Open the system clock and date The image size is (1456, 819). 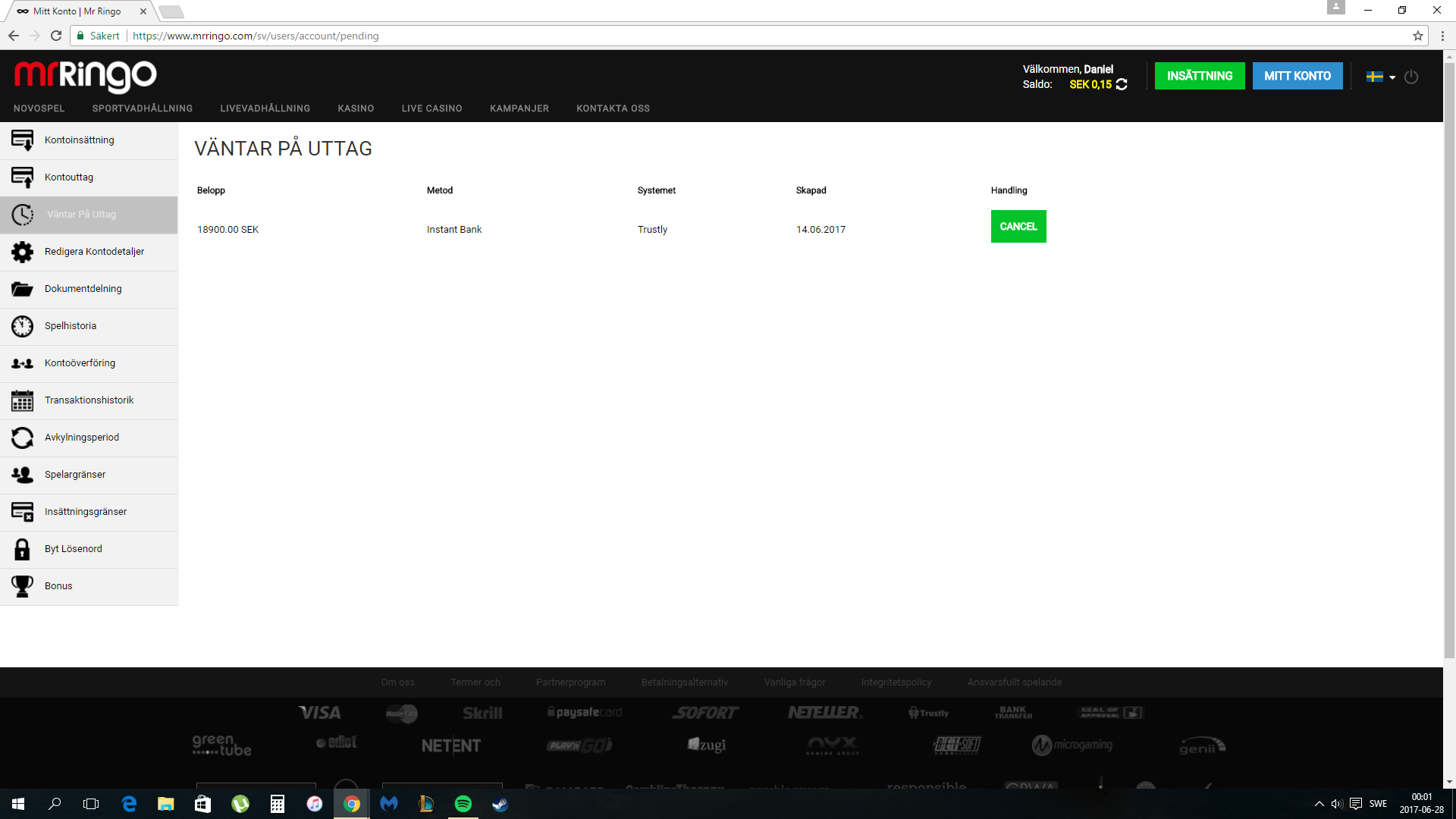click(x=1421, y=804)
